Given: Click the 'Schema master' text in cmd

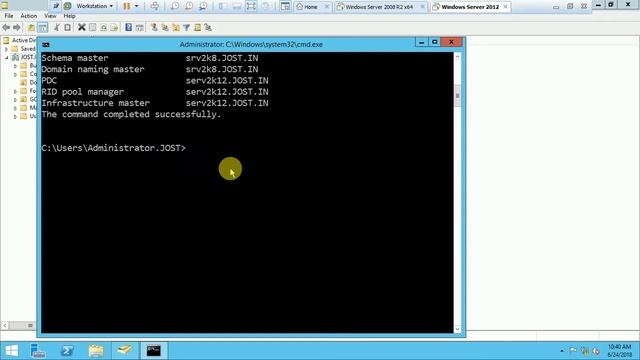Looking at the screenshot, I should click(75, 58).
